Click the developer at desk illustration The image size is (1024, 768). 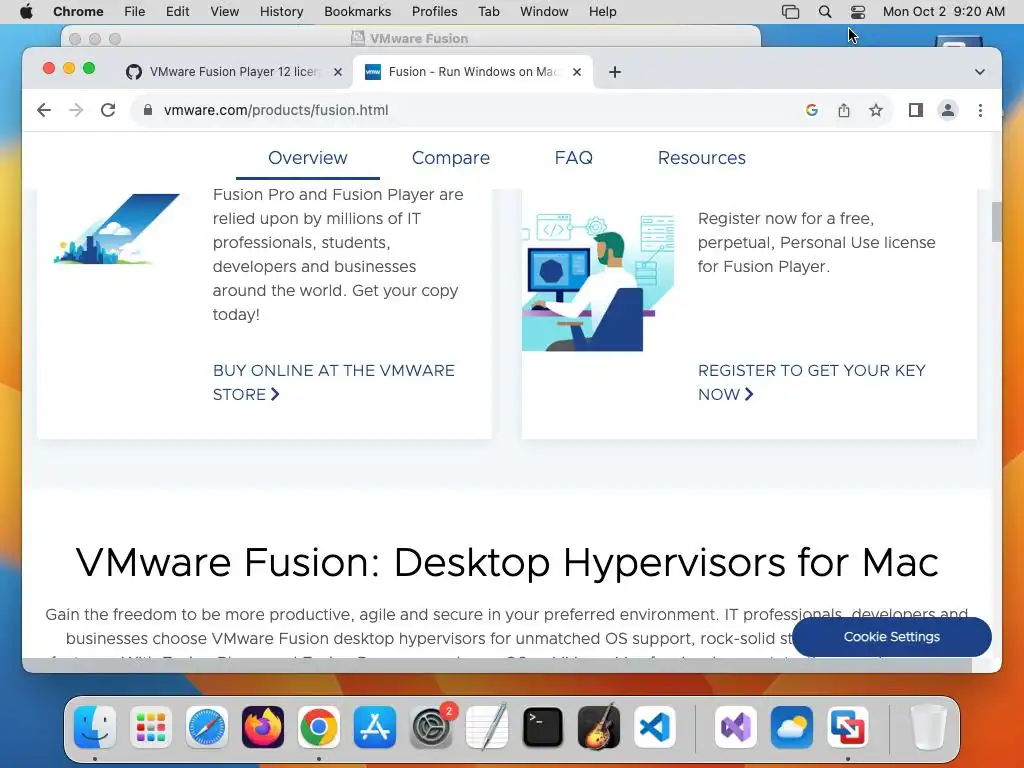(x=598, y=282)
